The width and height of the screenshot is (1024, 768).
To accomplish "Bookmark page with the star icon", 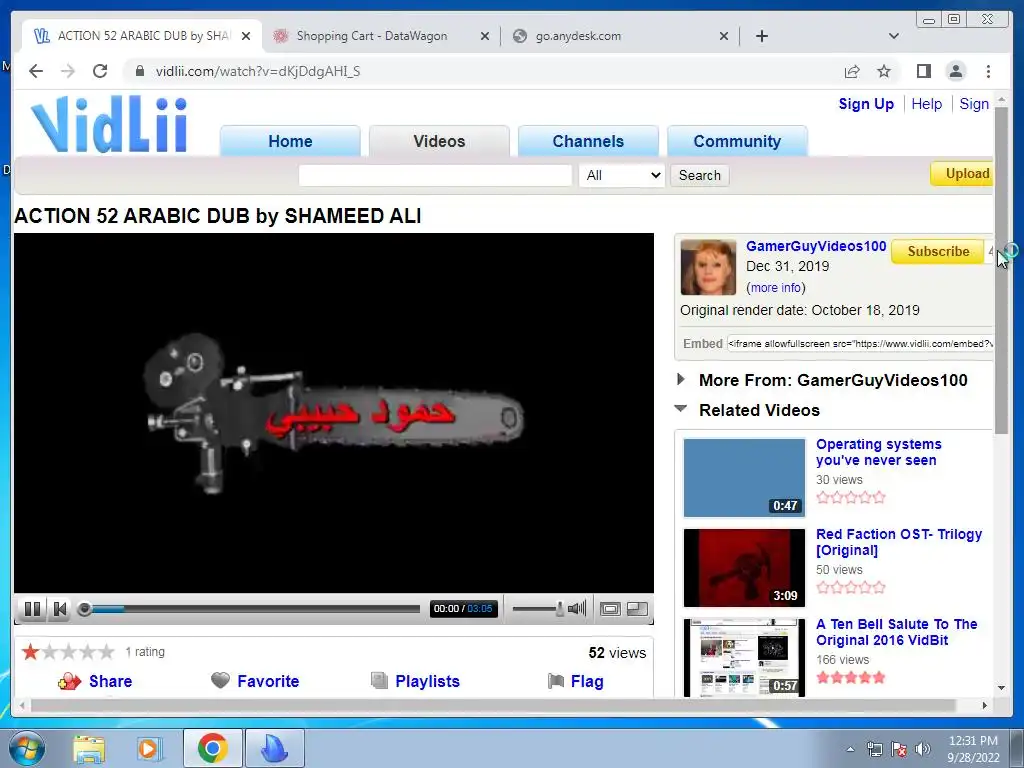I will point(884,71).
